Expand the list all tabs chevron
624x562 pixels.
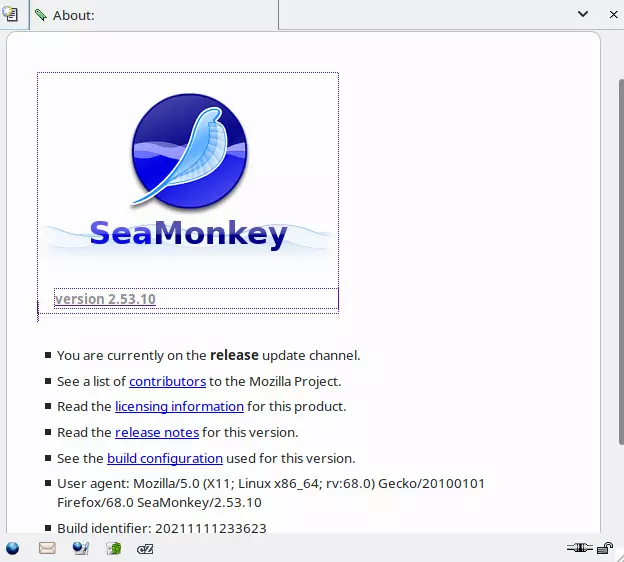(x=583, y=15)
